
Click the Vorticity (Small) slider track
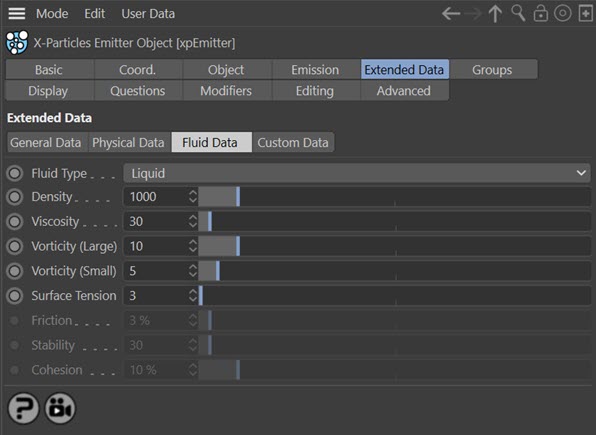pos(395,271)
